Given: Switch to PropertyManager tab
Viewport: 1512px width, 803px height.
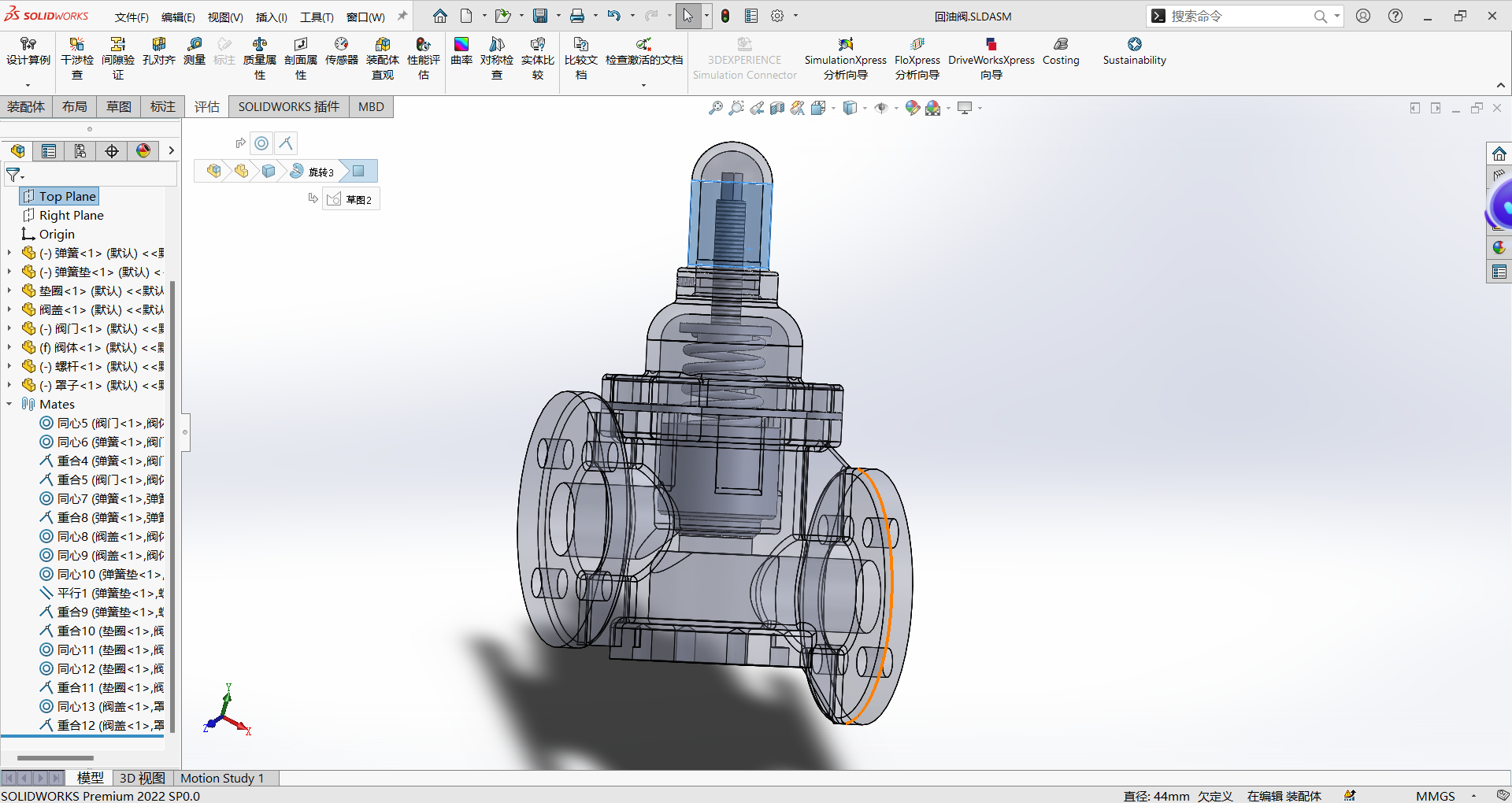Looking at the screenshot, I should pyautogui.click(x=49, y=151).
